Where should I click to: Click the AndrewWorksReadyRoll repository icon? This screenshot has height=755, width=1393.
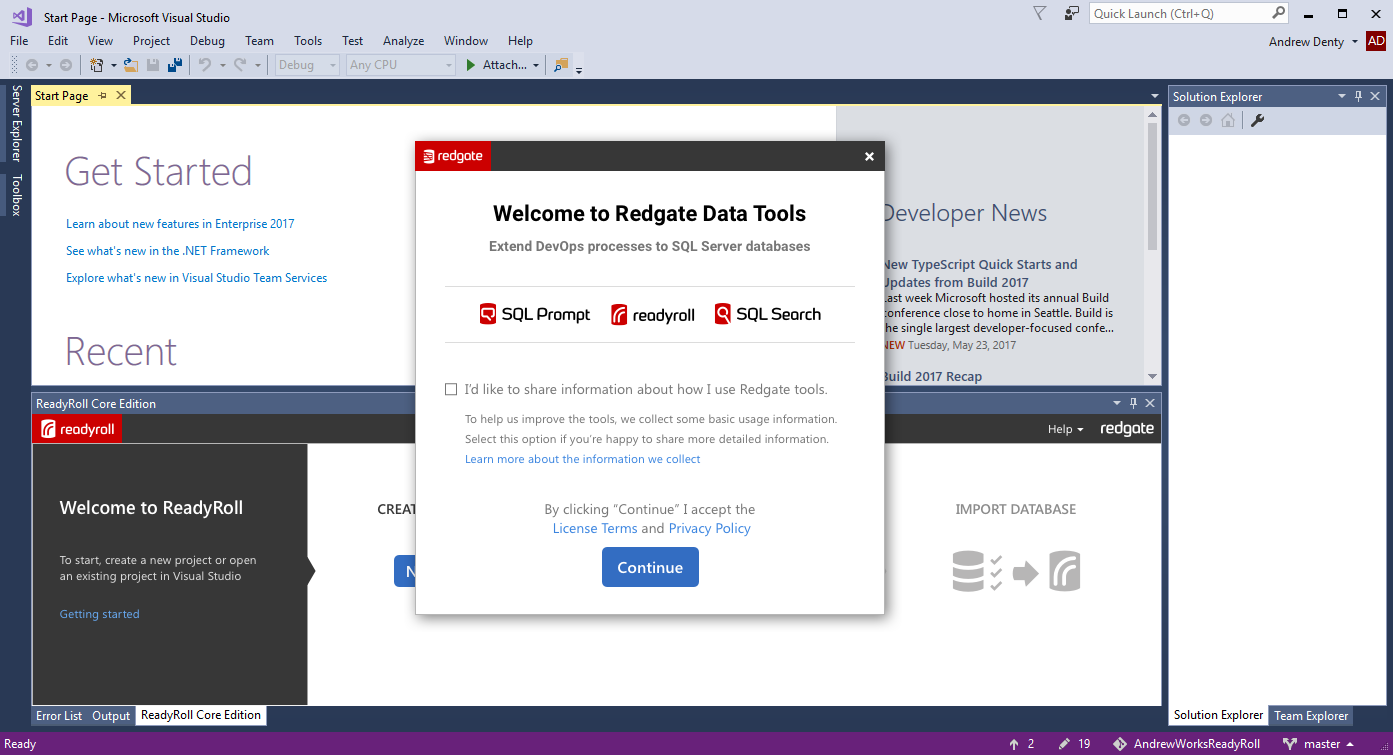pos(1119,743)
